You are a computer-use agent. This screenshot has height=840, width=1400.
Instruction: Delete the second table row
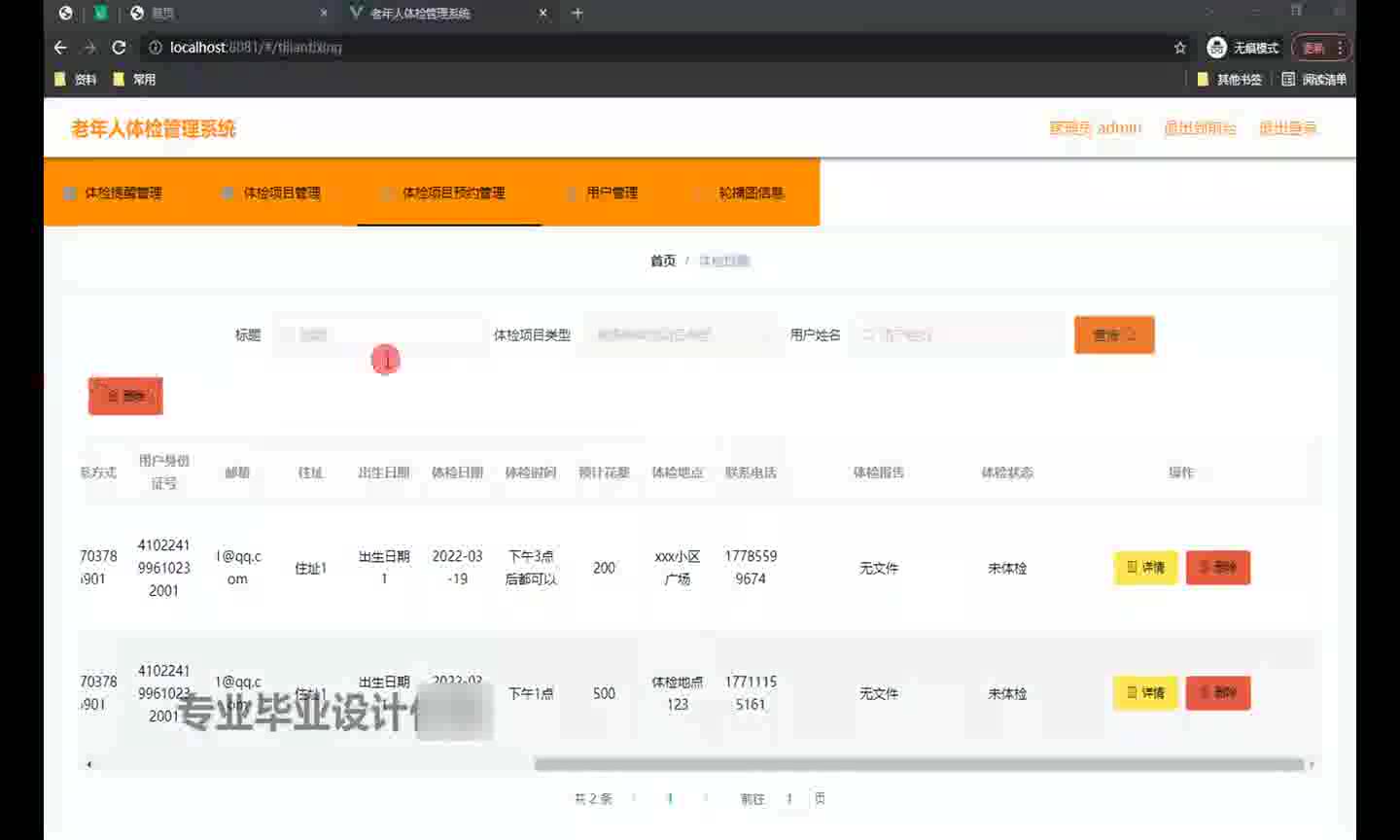(1217, 693)
